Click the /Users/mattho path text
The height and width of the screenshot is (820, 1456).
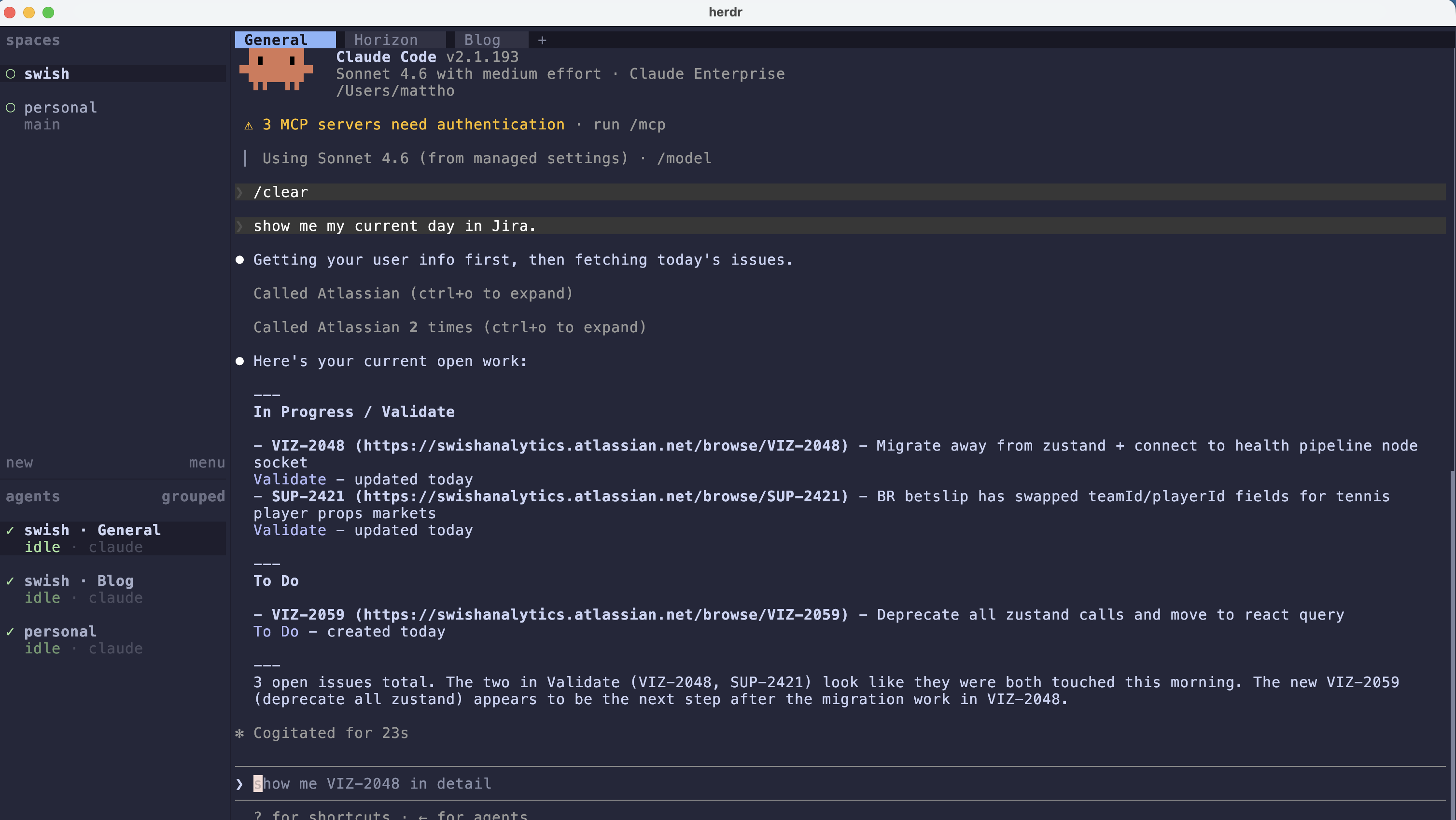click(x=395, y=90)
